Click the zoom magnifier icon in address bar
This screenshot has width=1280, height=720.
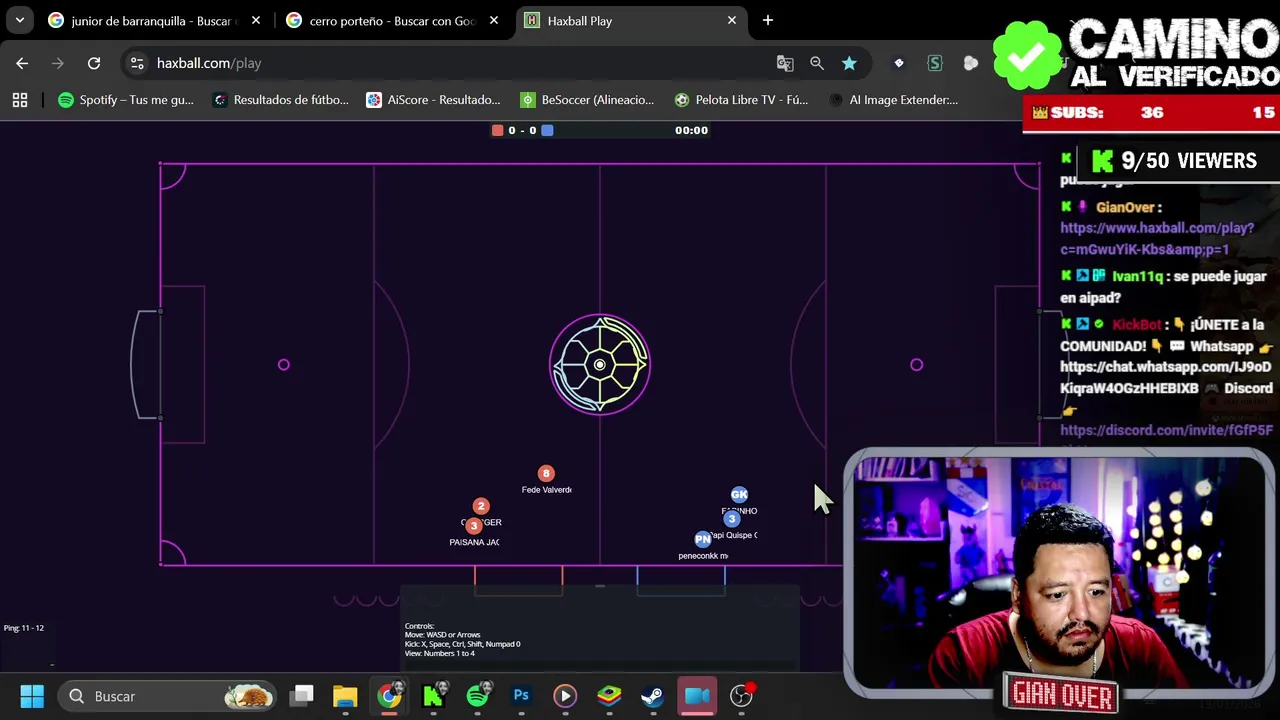click(x=817, y=63)
